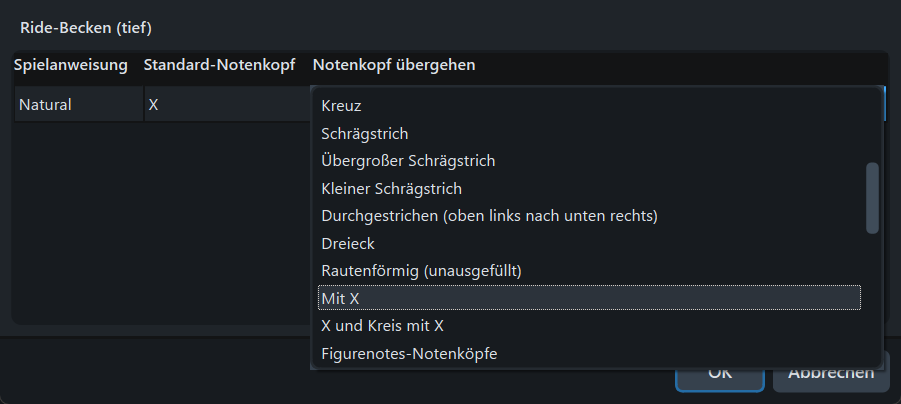Click the Standard-Notenkopf column header
This screenshot has width=901, height=404.
[x=219, y=65]
